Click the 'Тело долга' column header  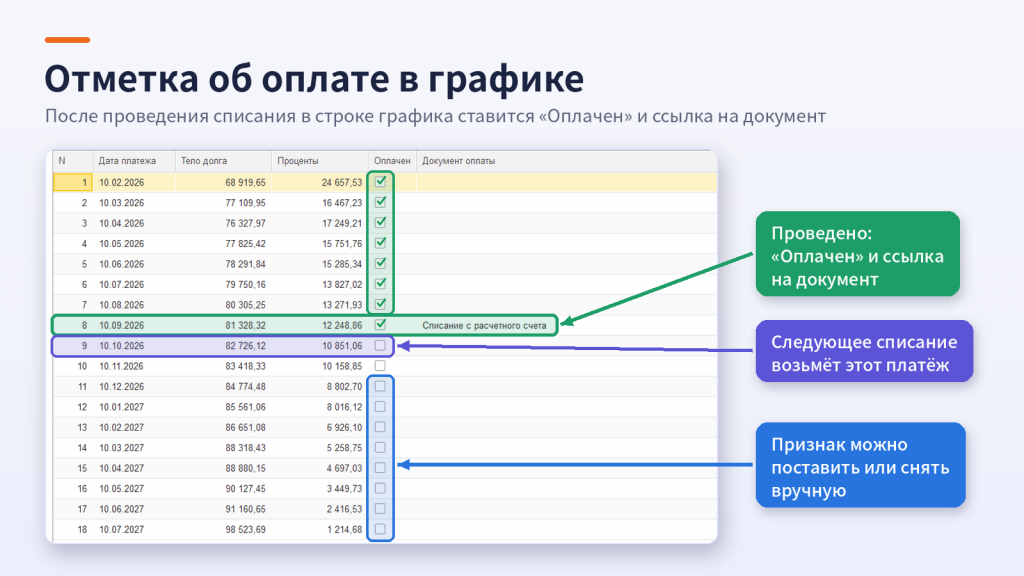pos(223,161)
